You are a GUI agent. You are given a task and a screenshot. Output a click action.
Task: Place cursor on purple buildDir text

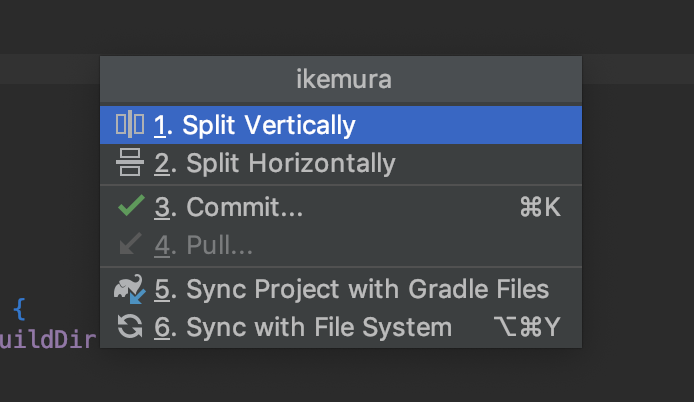coord(48,340)
